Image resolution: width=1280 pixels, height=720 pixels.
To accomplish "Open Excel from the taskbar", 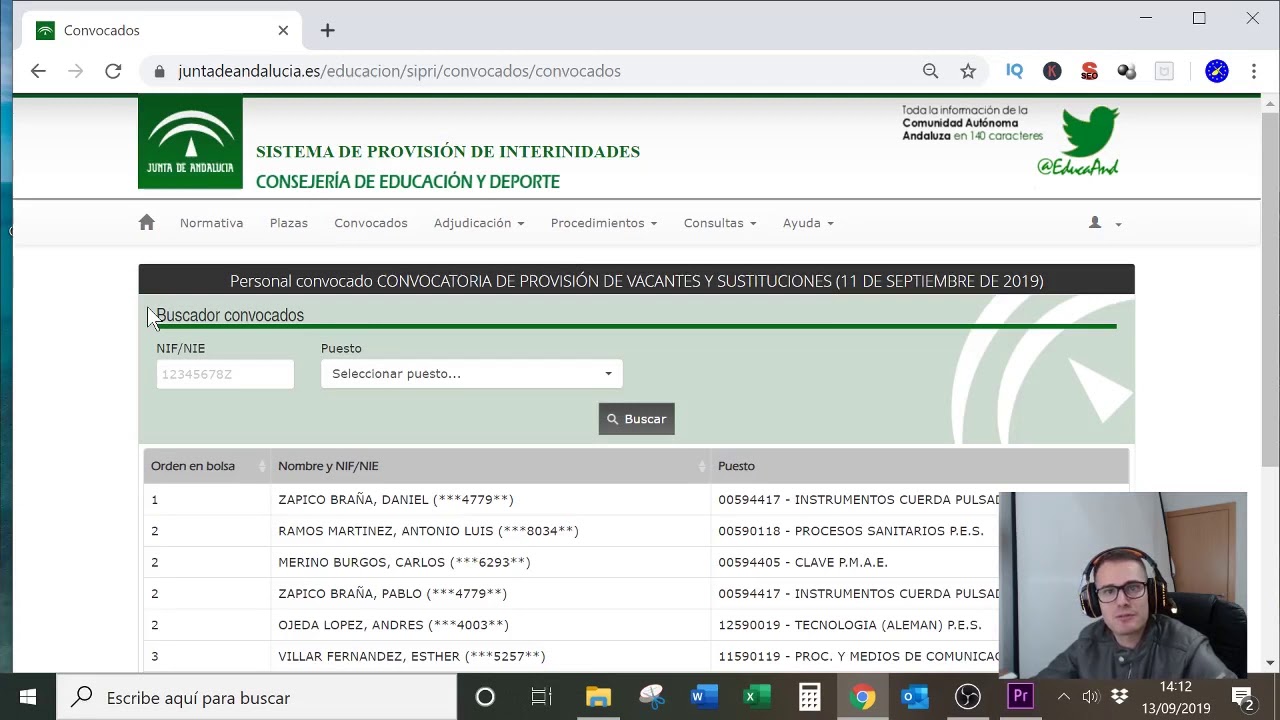I will tap(757, 697).
